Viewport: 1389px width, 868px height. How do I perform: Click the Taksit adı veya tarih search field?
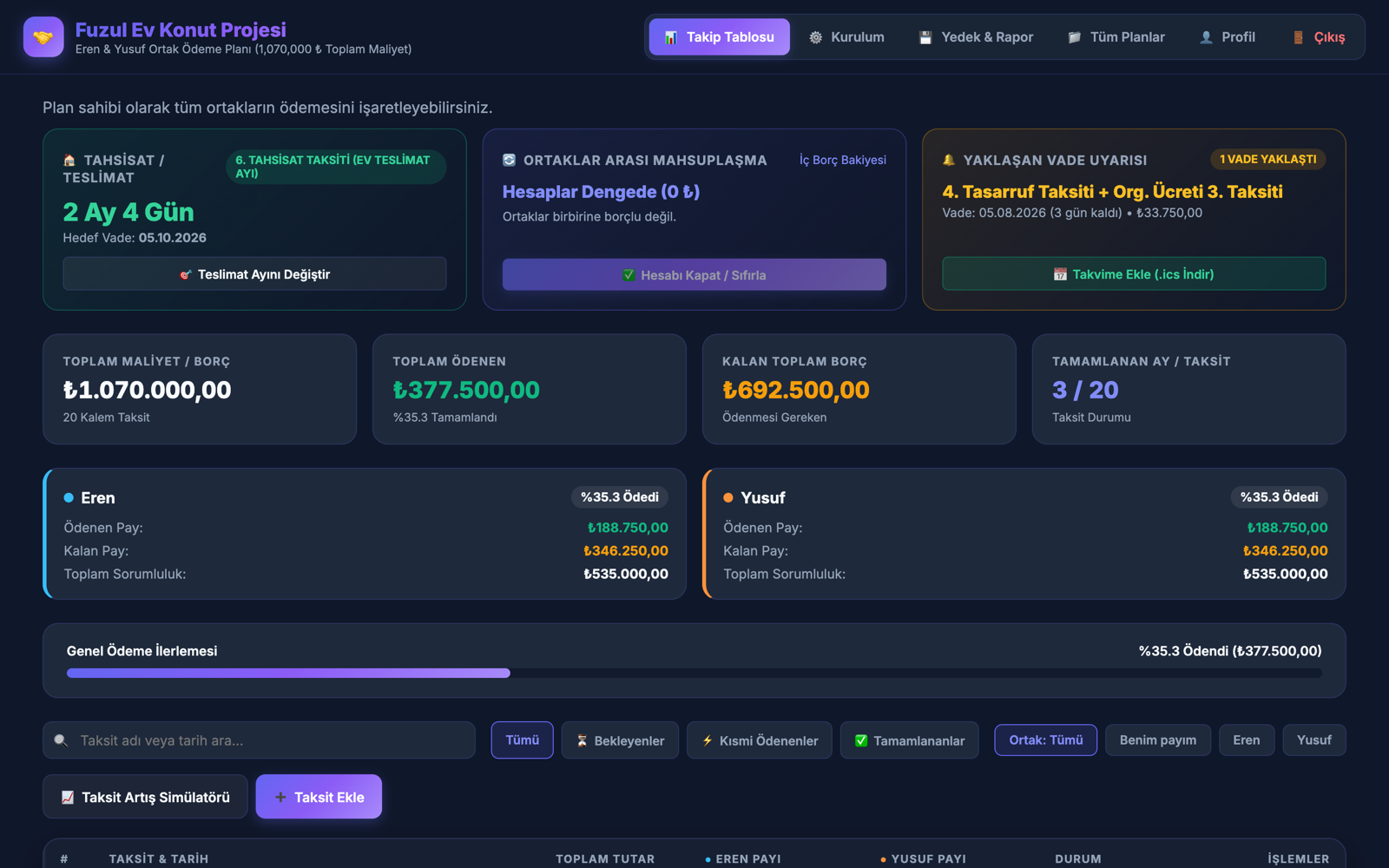coord(259,740)
